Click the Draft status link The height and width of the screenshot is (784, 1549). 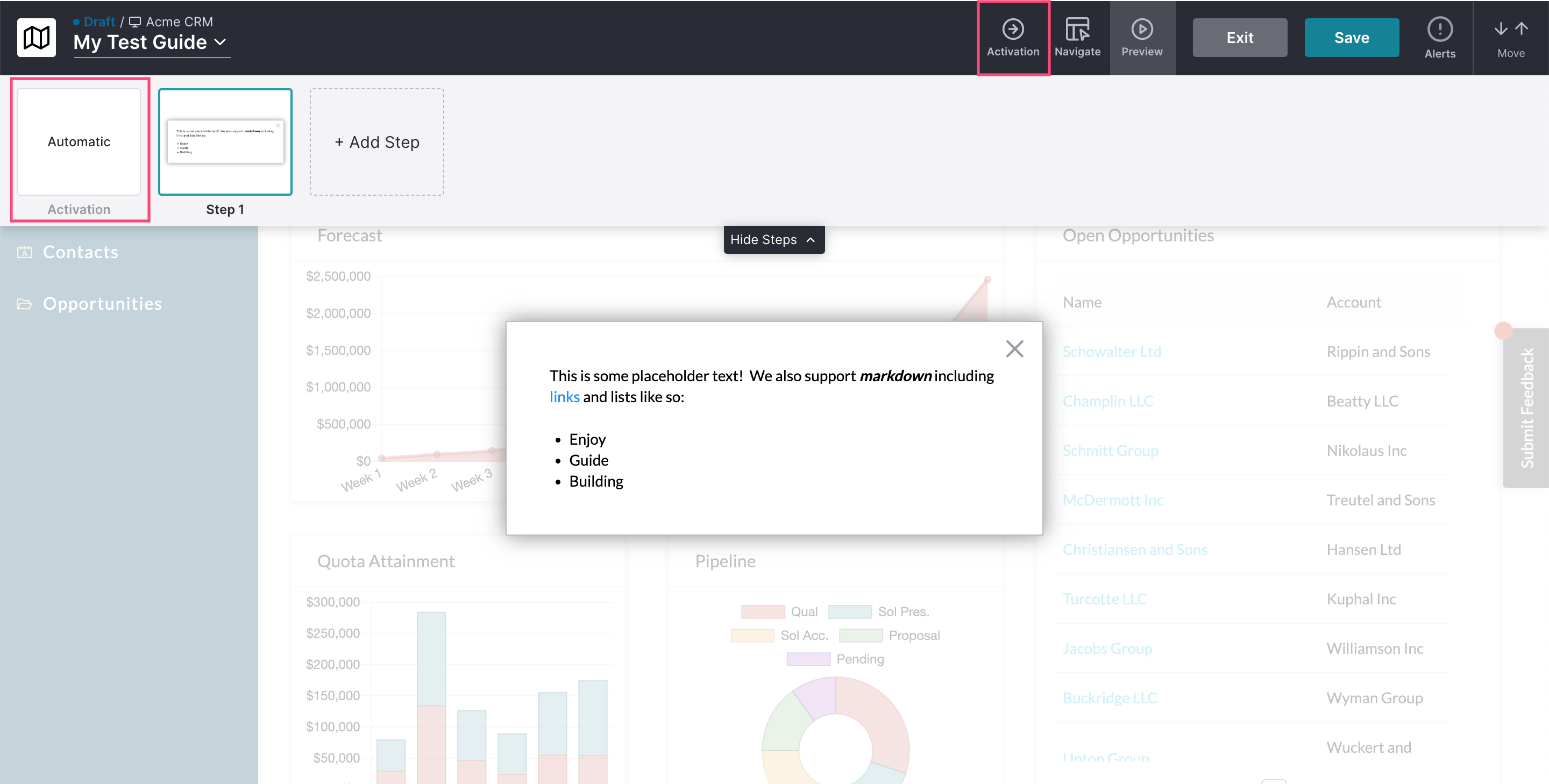pos(99,22)
